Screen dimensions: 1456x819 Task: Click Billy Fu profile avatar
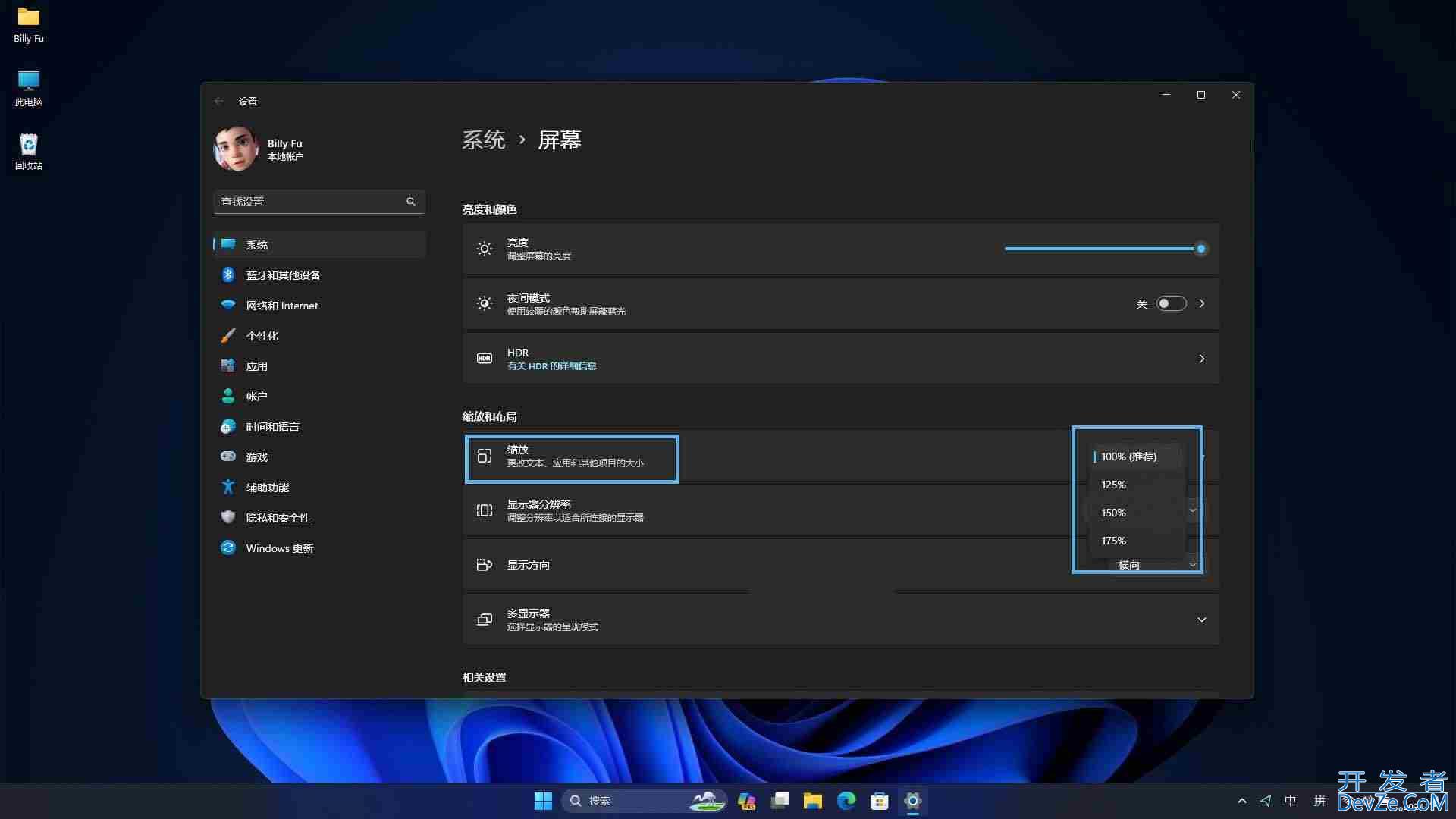236,149
